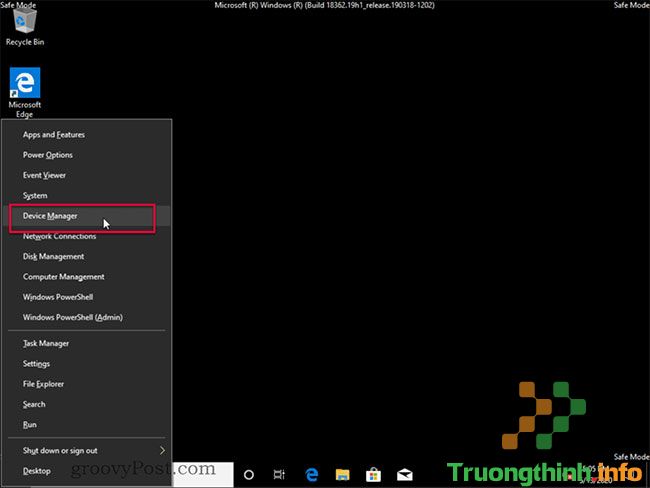Click the Cortana circle icon on taskbar
Image resolution: width=650 pixels, height=488 pixels.
tap(249, 475)
